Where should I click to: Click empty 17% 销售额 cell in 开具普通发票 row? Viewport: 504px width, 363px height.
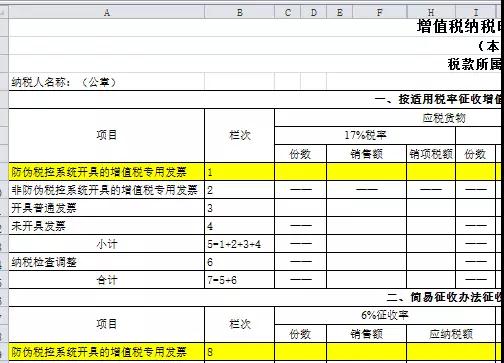(366, 208)
